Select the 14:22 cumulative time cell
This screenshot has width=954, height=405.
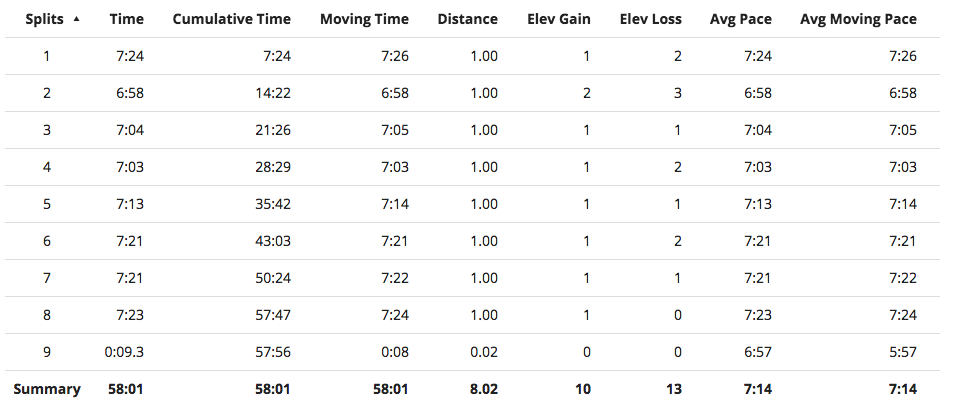pos(273,93)
